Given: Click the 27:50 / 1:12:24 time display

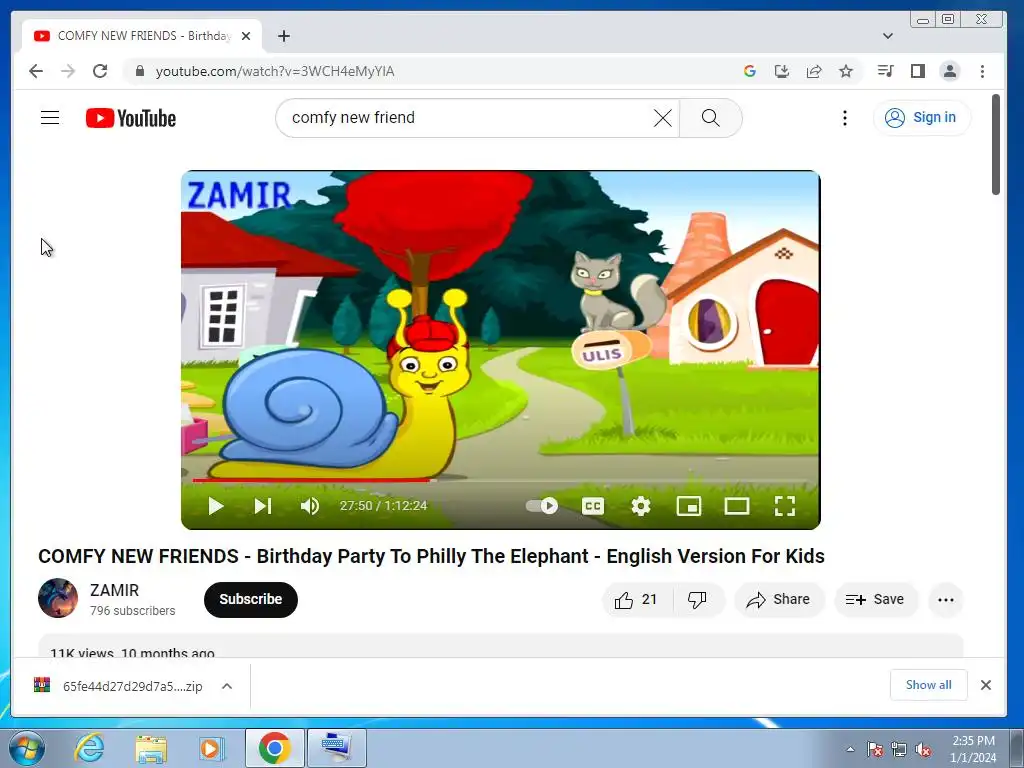Looking at the screenshot, I should 383,505.
